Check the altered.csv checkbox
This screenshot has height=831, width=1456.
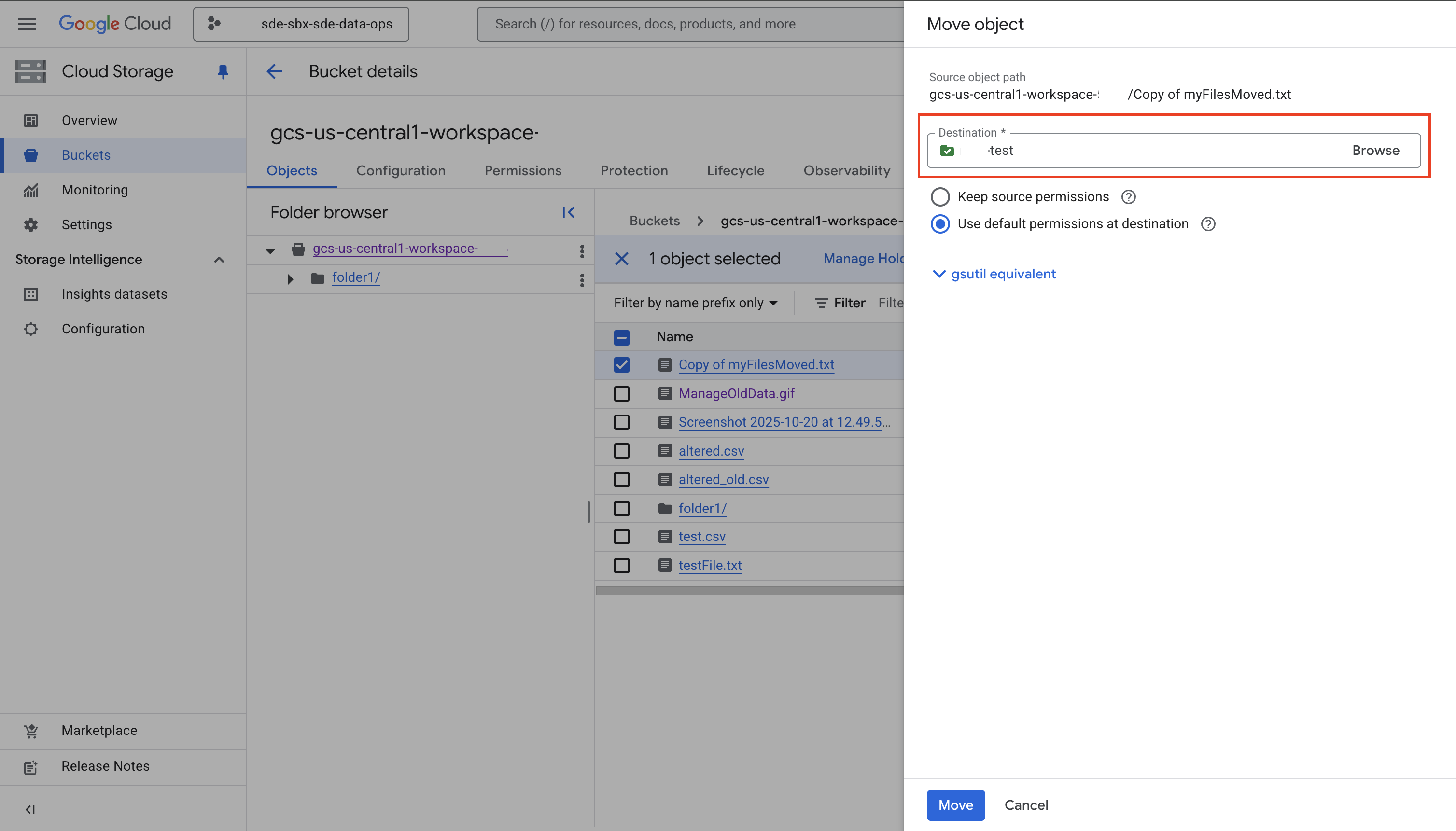point(621,451)
